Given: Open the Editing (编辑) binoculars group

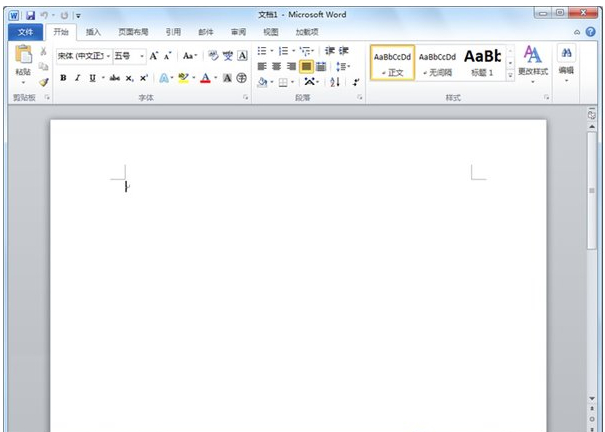Looking at the screenshot, I should (566, 64).
